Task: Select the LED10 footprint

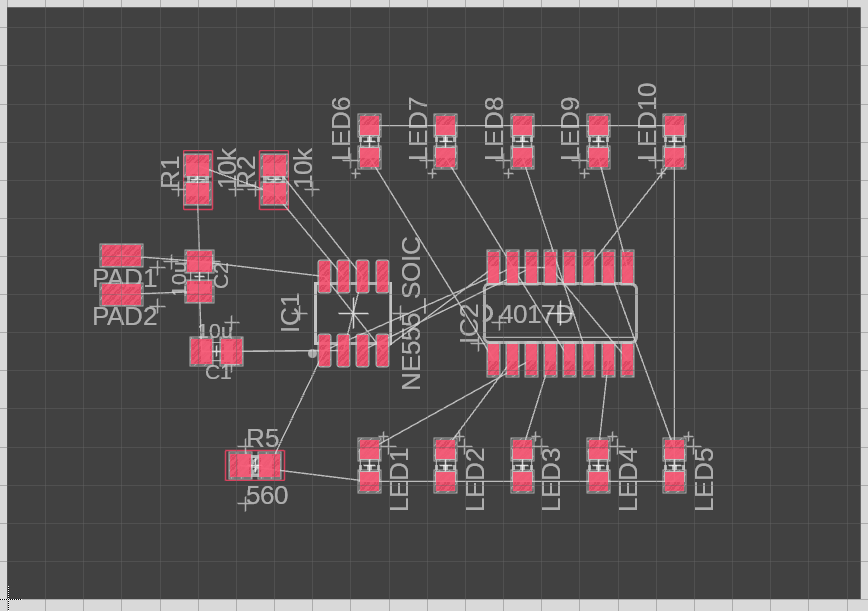Action: pyautogui.click(x=675, y=141)
